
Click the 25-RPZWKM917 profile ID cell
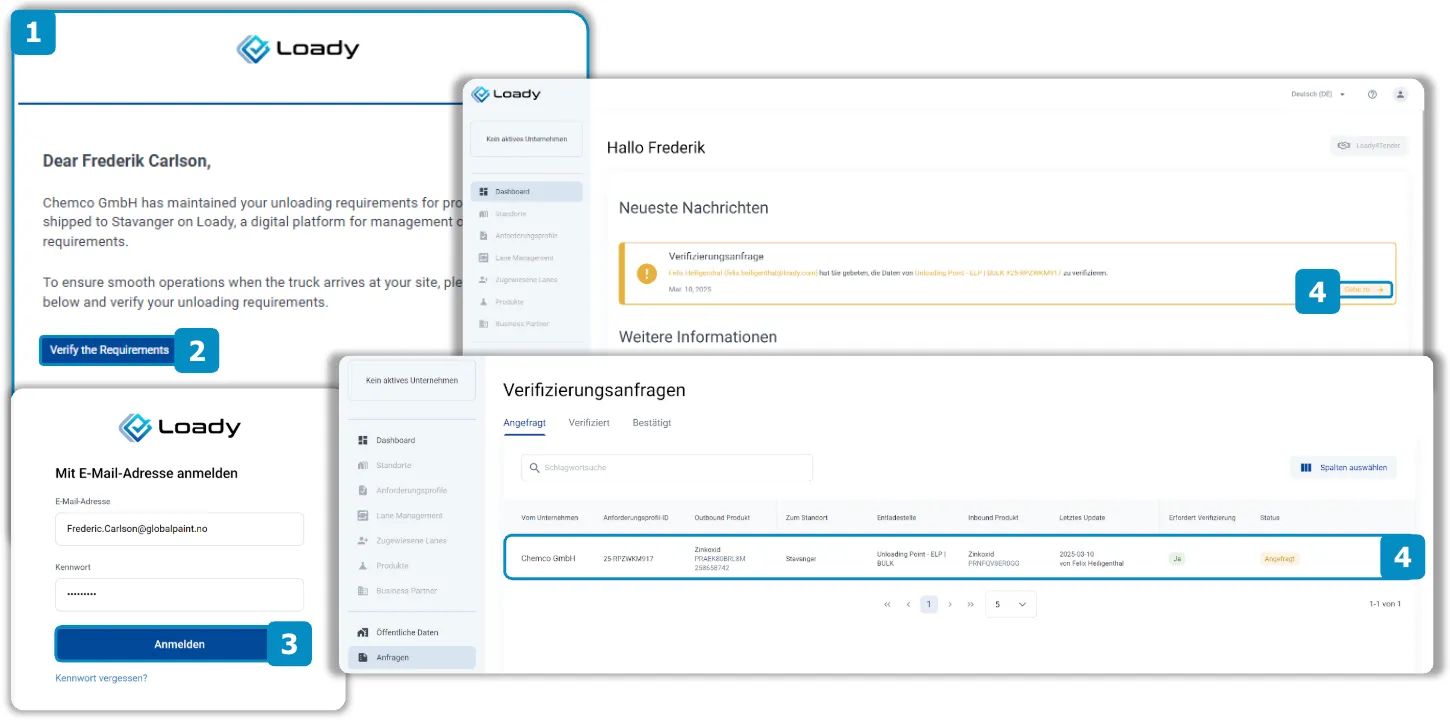(x=628, y=558)
